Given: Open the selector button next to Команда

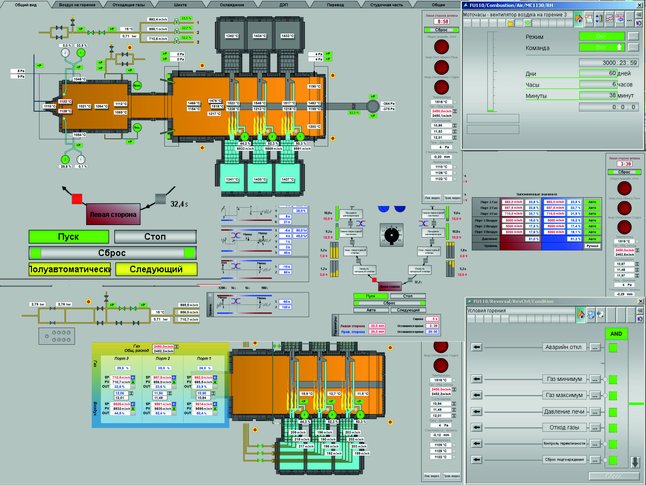Looking at the screenshot, I should click(633, 47).
